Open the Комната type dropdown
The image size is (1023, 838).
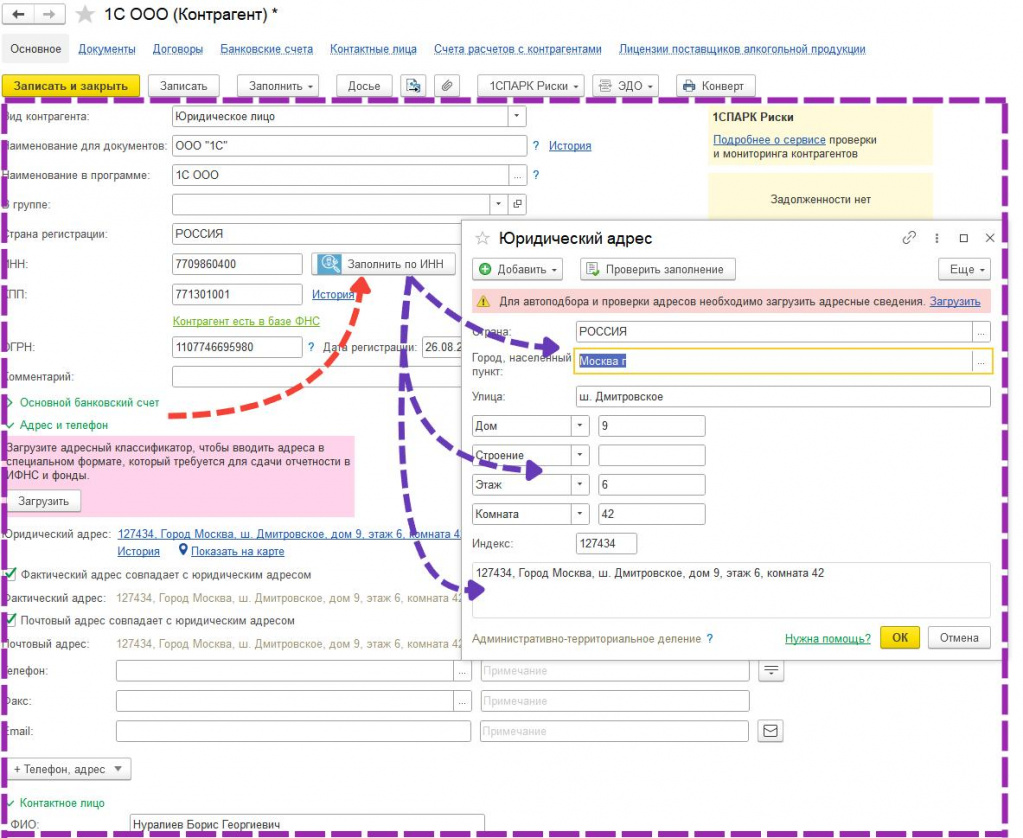pyautogui.click(x=580, y=514)
